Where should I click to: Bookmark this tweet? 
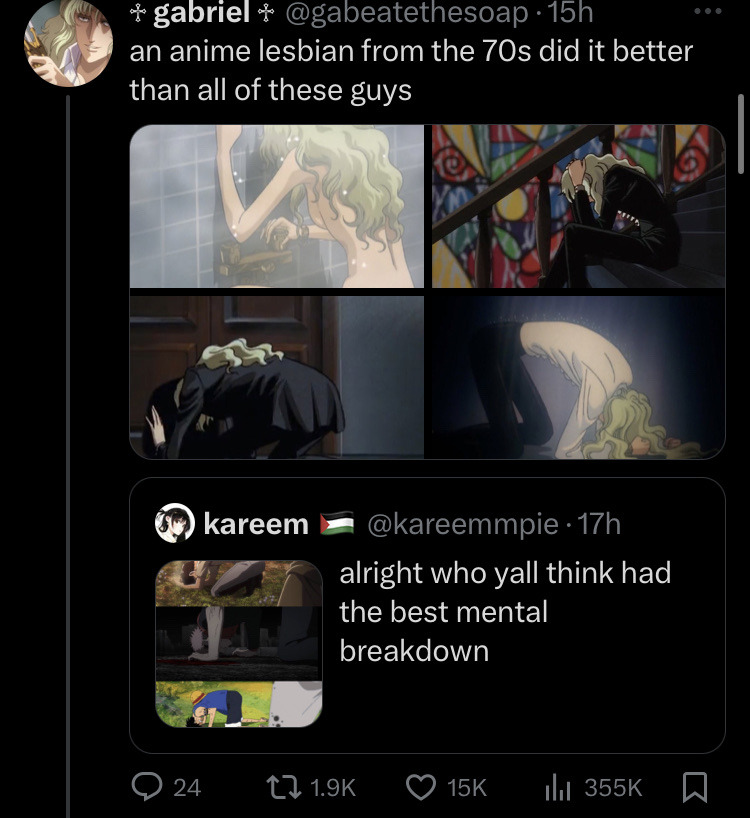(694, 788)
